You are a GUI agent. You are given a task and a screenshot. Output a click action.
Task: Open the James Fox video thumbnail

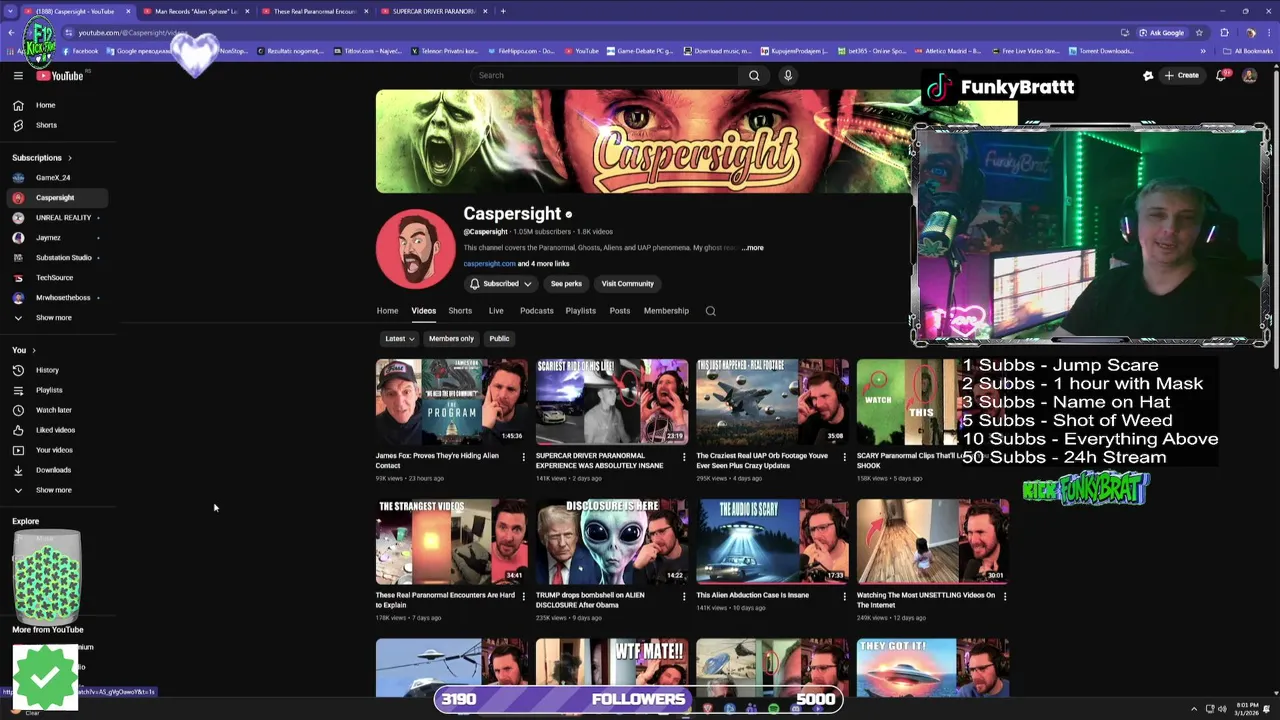451,402
